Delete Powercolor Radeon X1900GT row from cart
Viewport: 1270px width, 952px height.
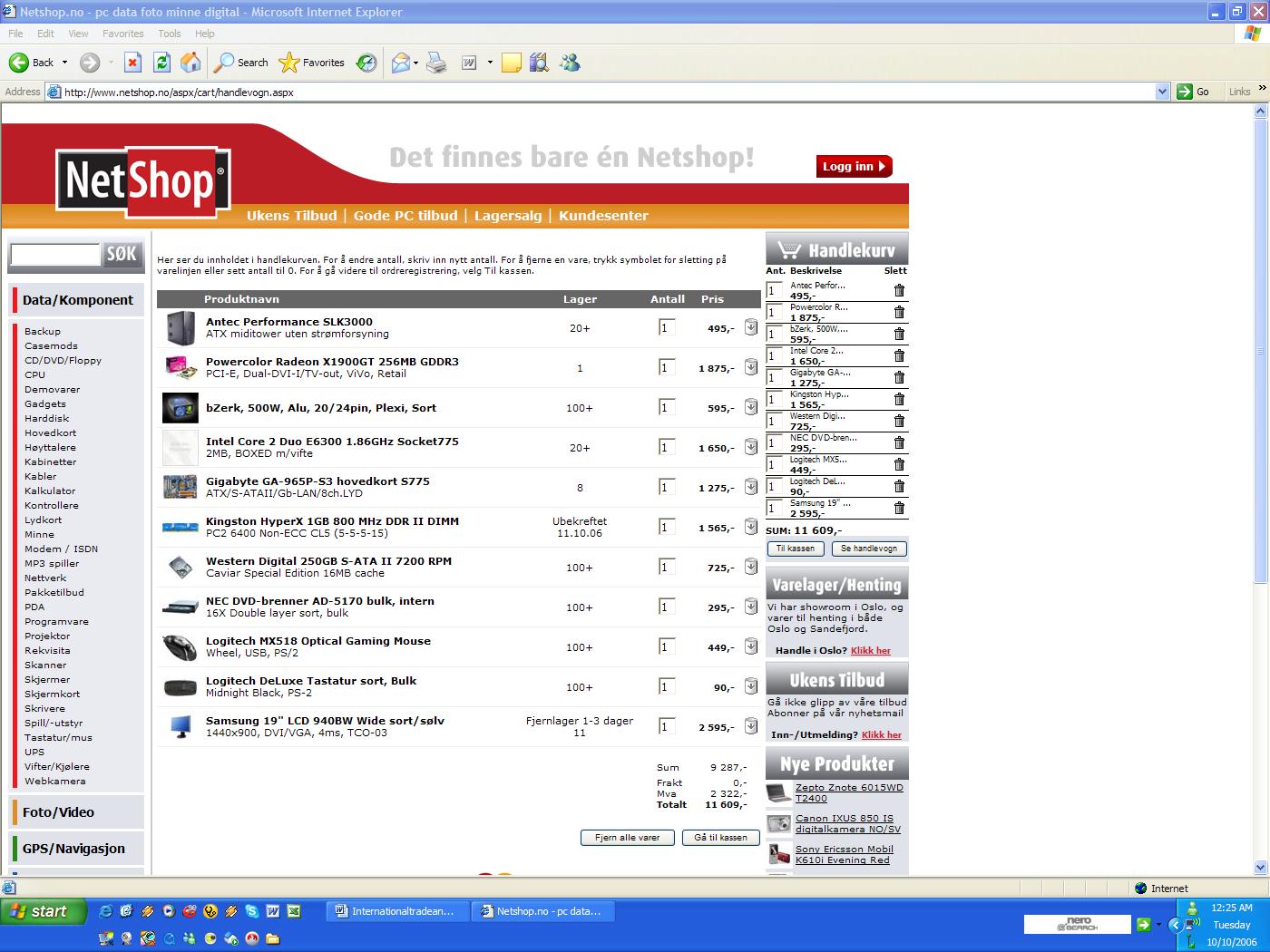pyautogui.click(x=751, y=367)
